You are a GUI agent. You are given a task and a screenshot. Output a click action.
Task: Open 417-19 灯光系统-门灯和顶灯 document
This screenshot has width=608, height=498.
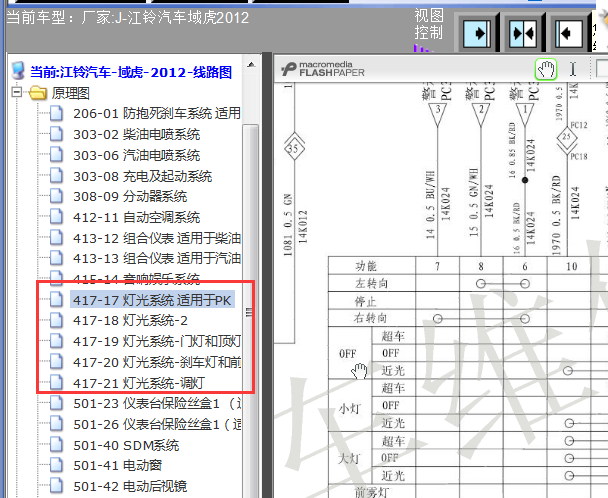coord(156,341)
